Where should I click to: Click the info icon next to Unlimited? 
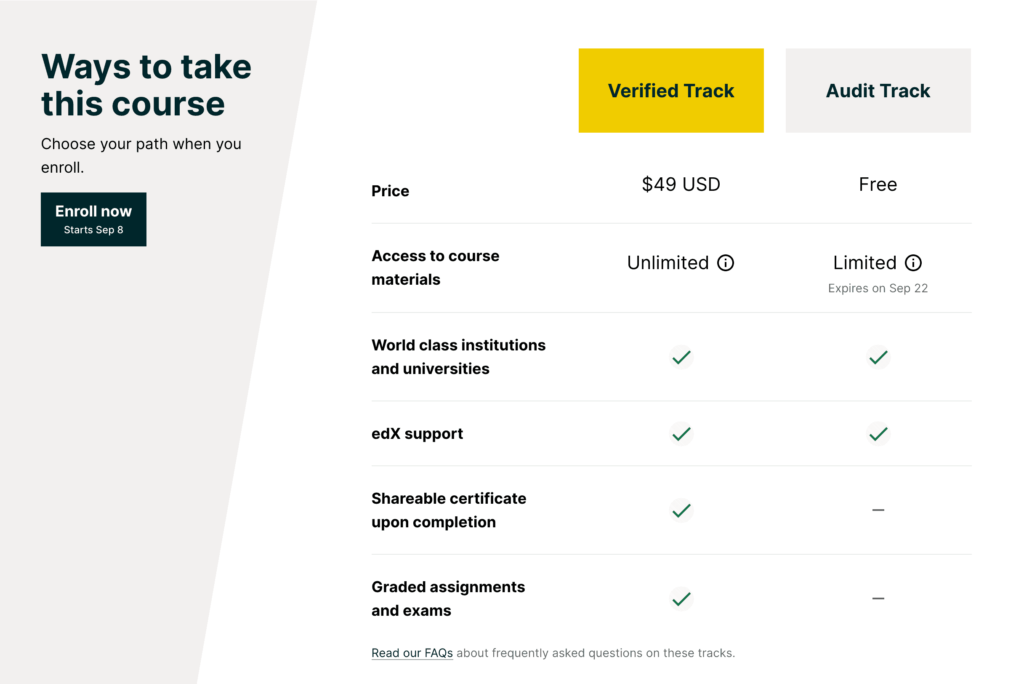click(726, 263)
